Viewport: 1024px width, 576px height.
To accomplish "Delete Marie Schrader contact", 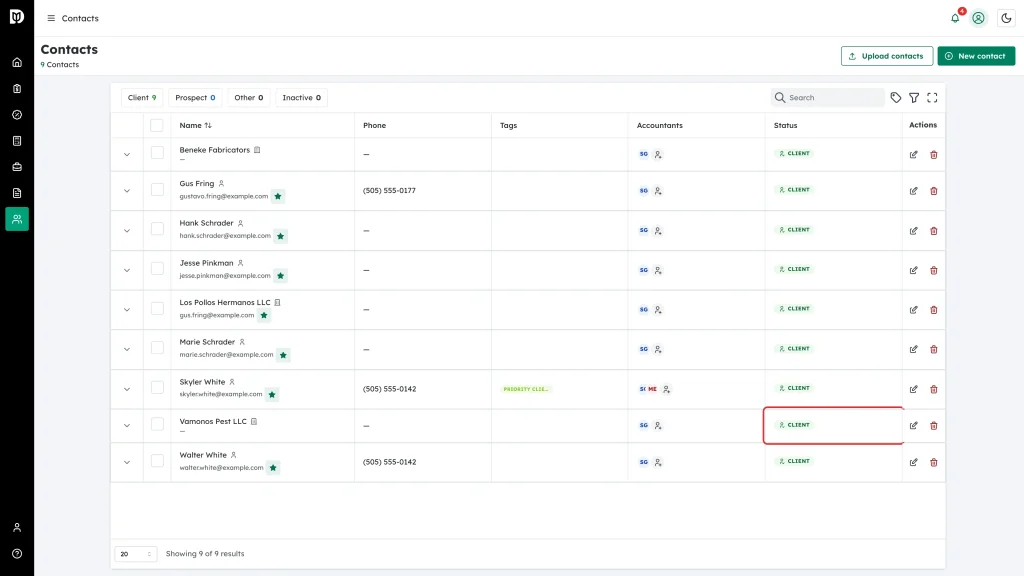I will (x=934, y=349).
